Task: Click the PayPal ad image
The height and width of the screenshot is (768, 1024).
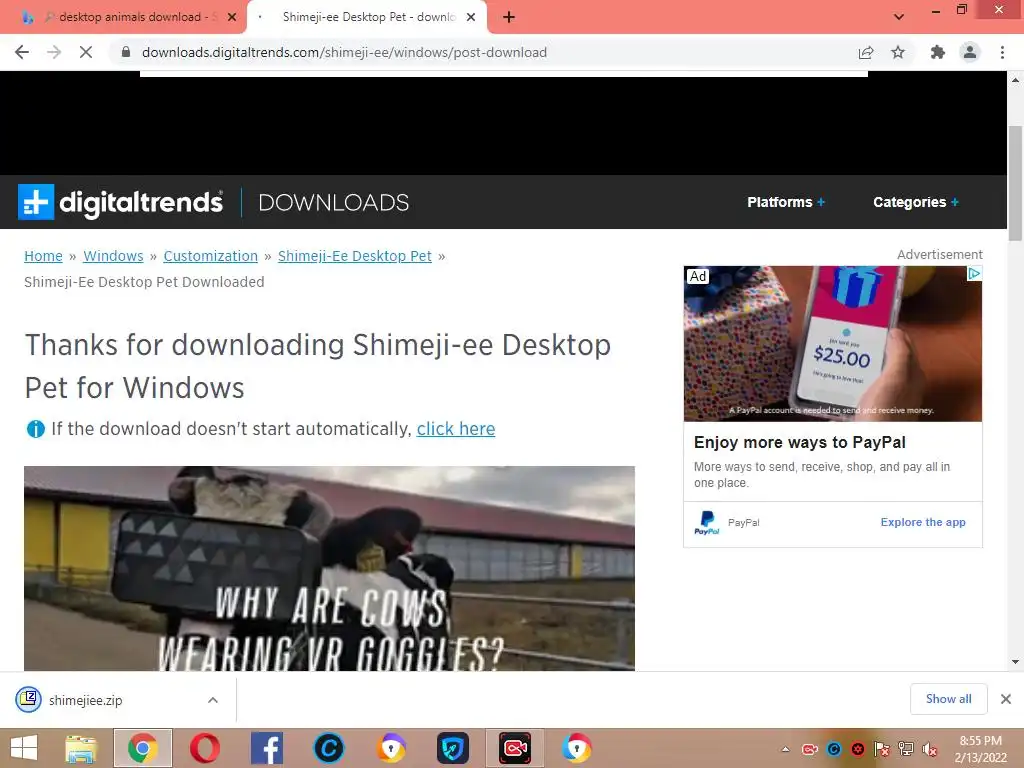Action: tap(833, 344)
